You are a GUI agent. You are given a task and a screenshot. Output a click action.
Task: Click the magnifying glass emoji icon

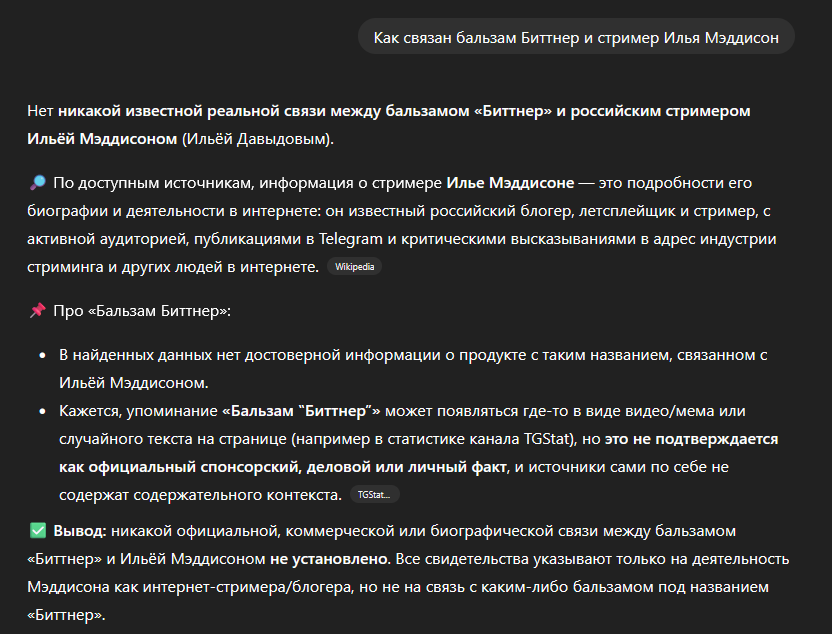(37, 183)
